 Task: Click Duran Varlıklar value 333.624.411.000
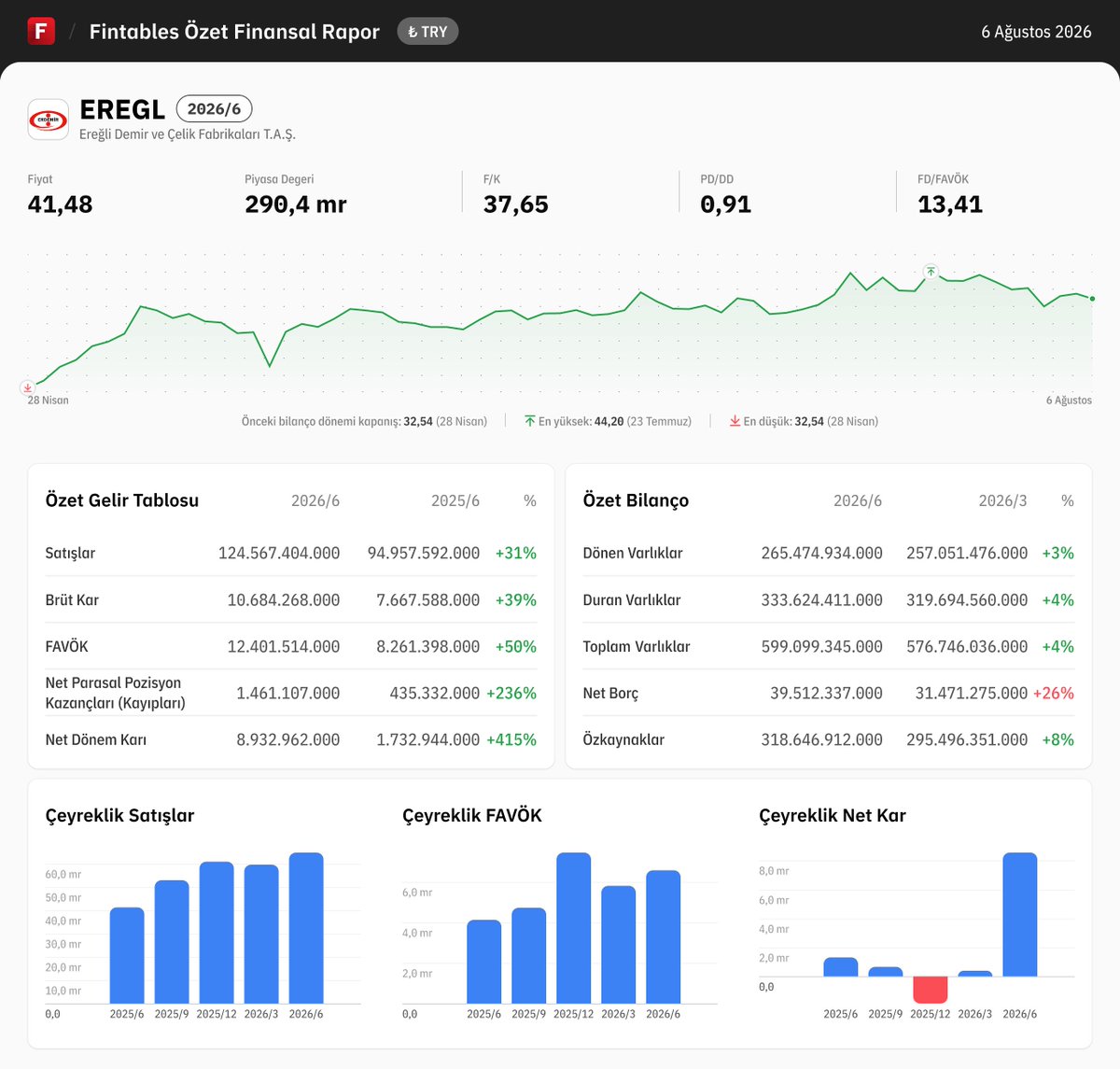tap(821, 599)
